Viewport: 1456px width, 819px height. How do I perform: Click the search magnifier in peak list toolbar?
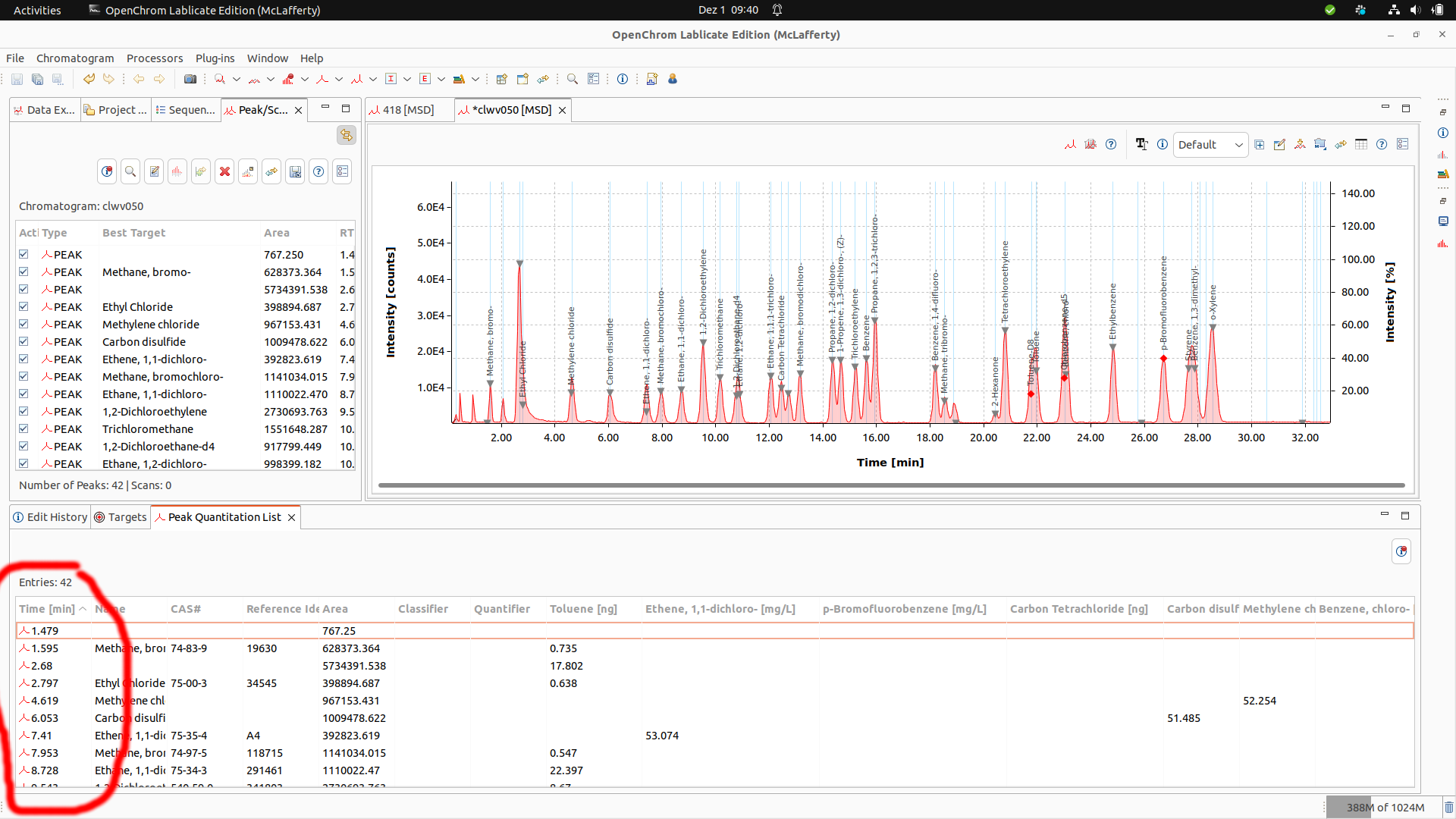[x=130, y=171]
